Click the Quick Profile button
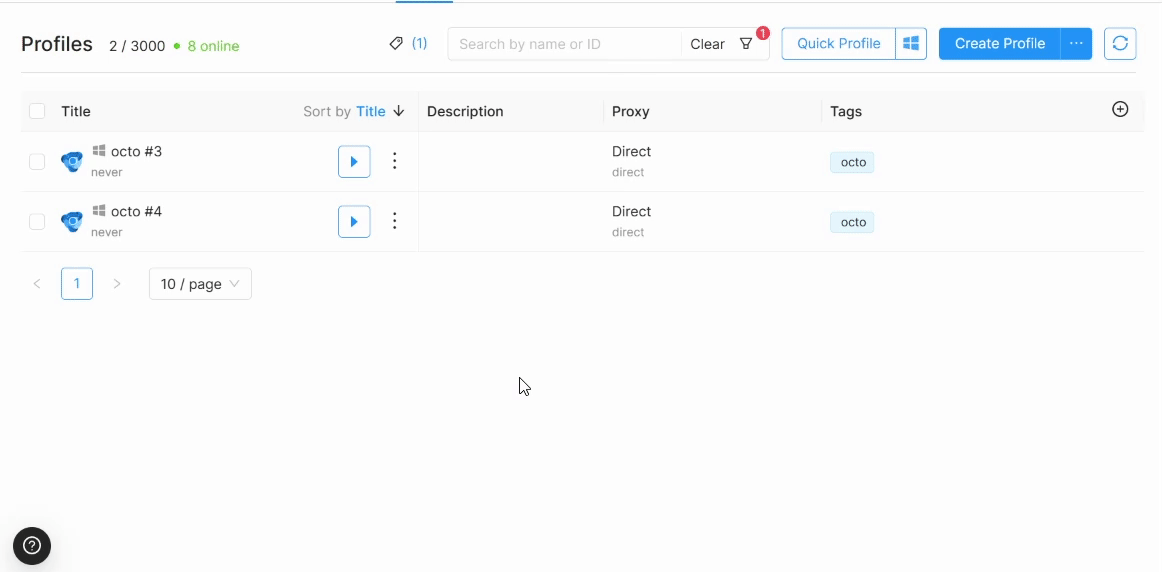The height and width of the screenshot is (572, 1162). 839,44
